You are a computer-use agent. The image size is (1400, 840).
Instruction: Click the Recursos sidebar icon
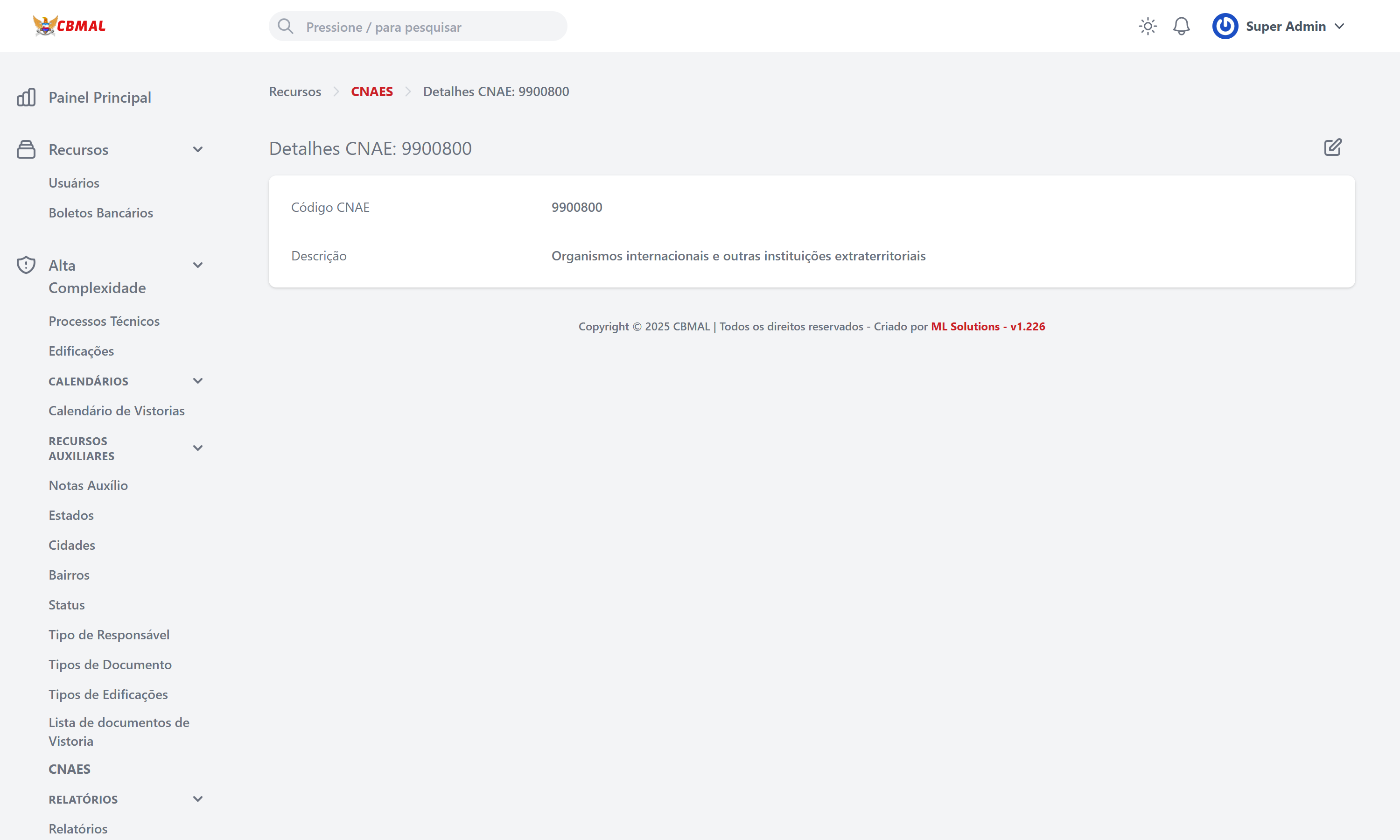coord(26,149)
